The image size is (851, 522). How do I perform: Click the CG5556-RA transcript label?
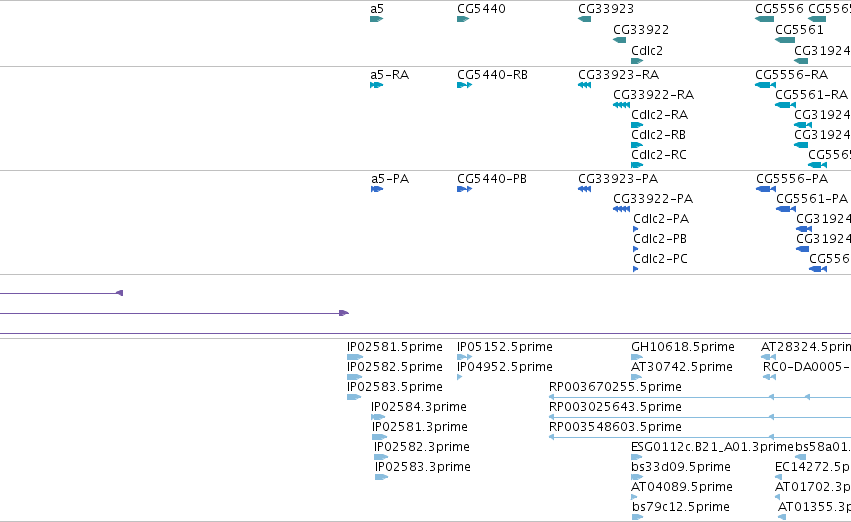pyautogui.click(x=792, y=75)
